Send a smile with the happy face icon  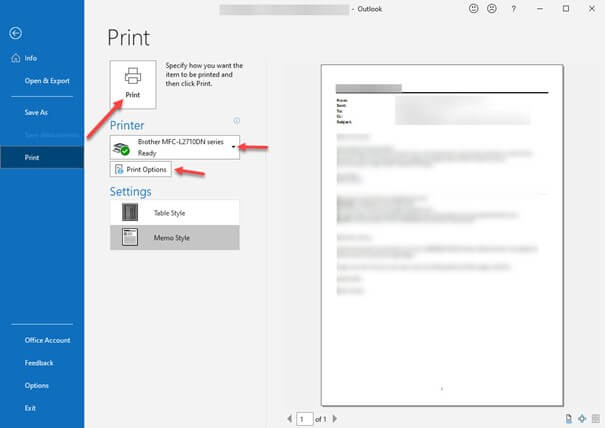click(473, 9)
